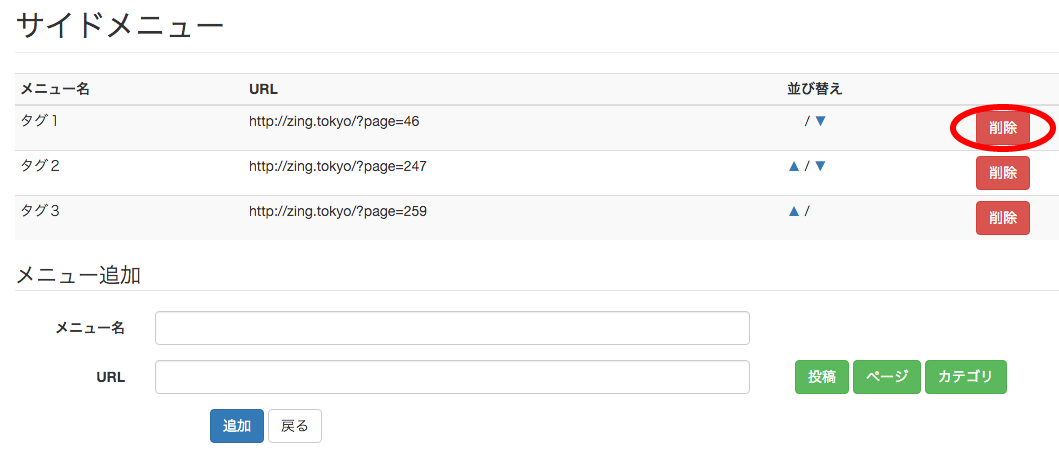Focus the メニュー名 text field

coord(452,328)
